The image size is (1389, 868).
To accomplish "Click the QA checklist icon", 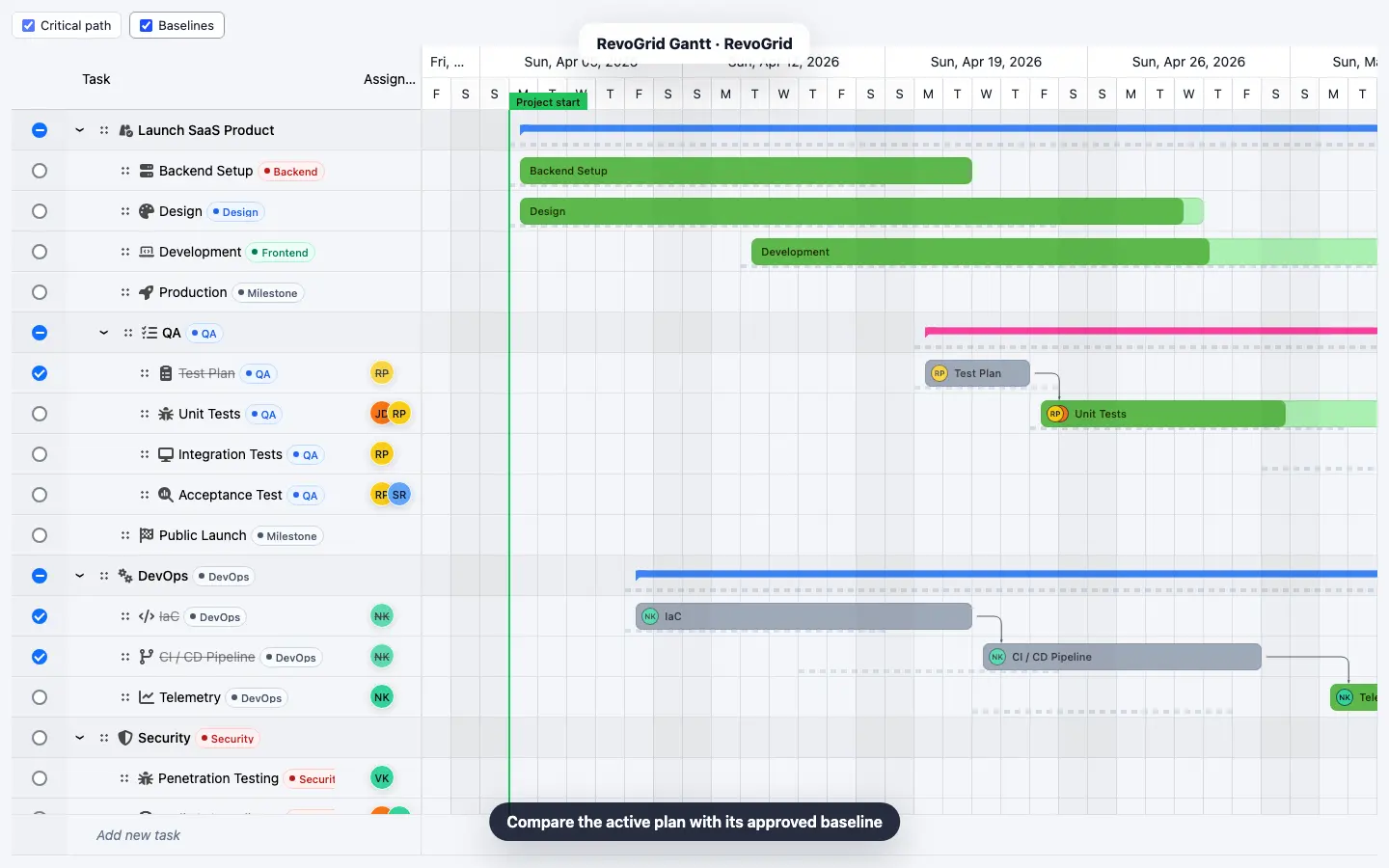I will click(150, 333).
